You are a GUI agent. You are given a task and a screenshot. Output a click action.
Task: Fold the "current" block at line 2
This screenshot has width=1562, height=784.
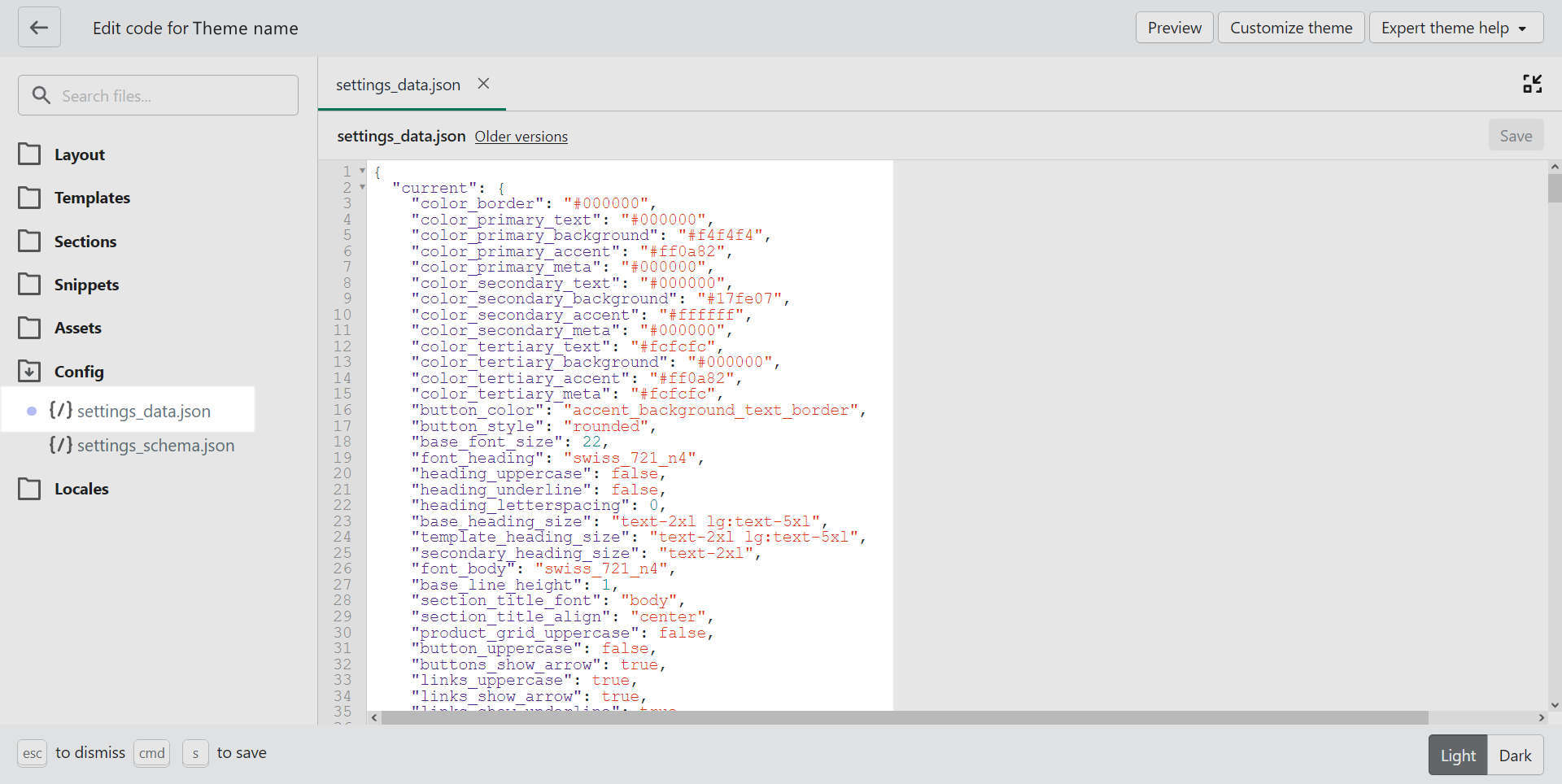pos(362,187)
